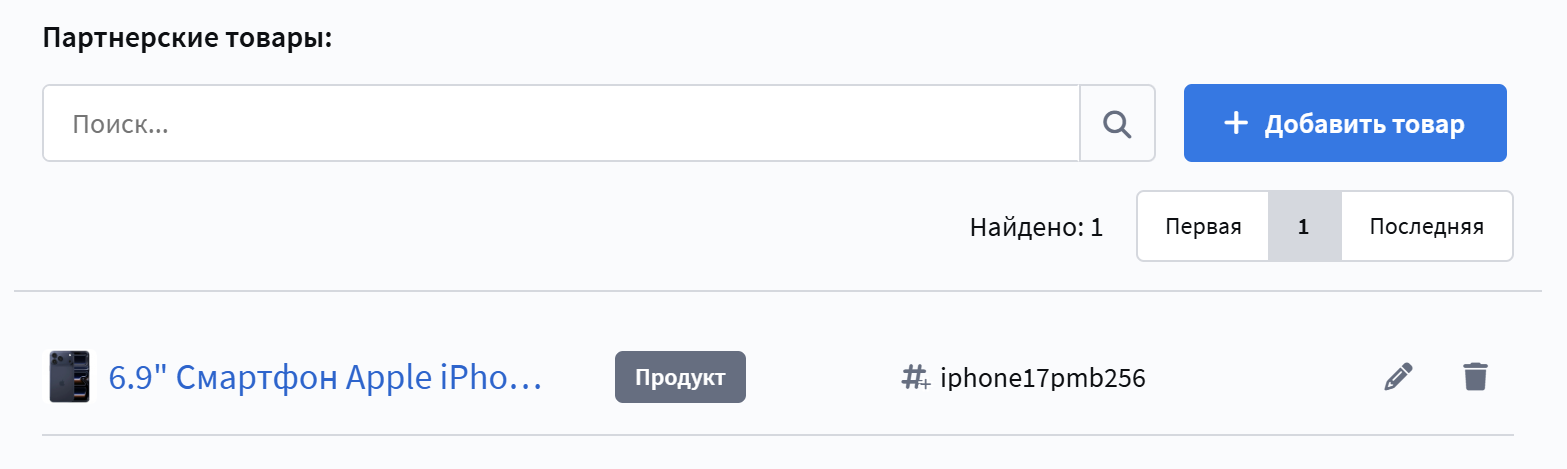Image resolution: width=1567 pixels, height=469 pixels.
Task: Open the iPhone product thumbnail image
Action: click(x=69, y=377)
